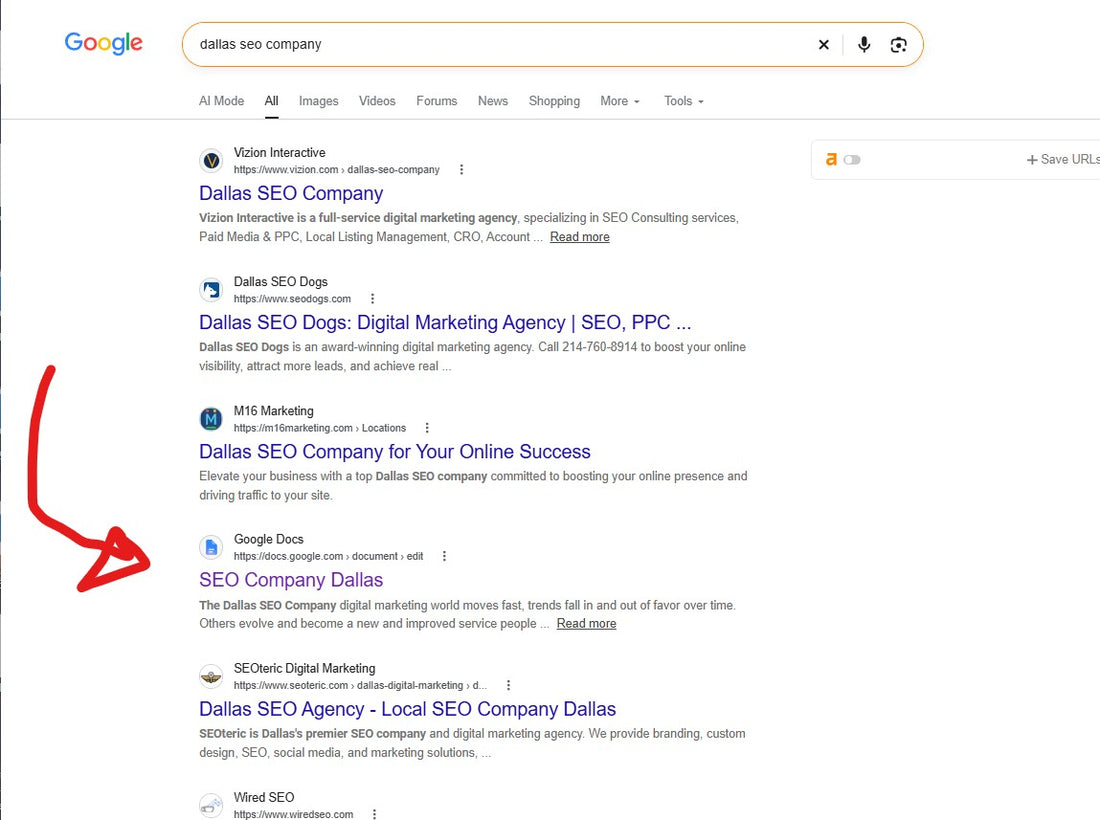Switch to the Videos tab

(x=377, y=101)
